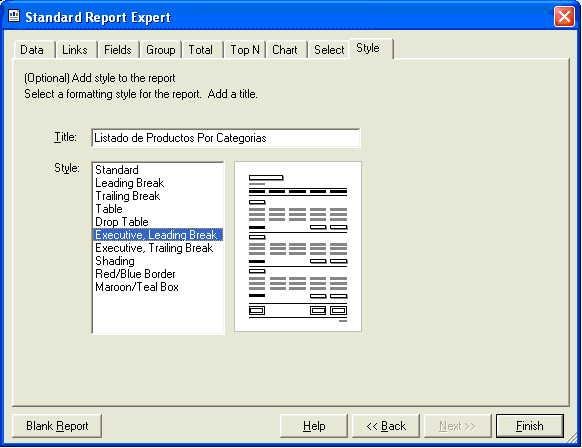The width and height of the screenshot is (582, 448).
Task: Switch to the Data tab
Action: coord(32,50)
